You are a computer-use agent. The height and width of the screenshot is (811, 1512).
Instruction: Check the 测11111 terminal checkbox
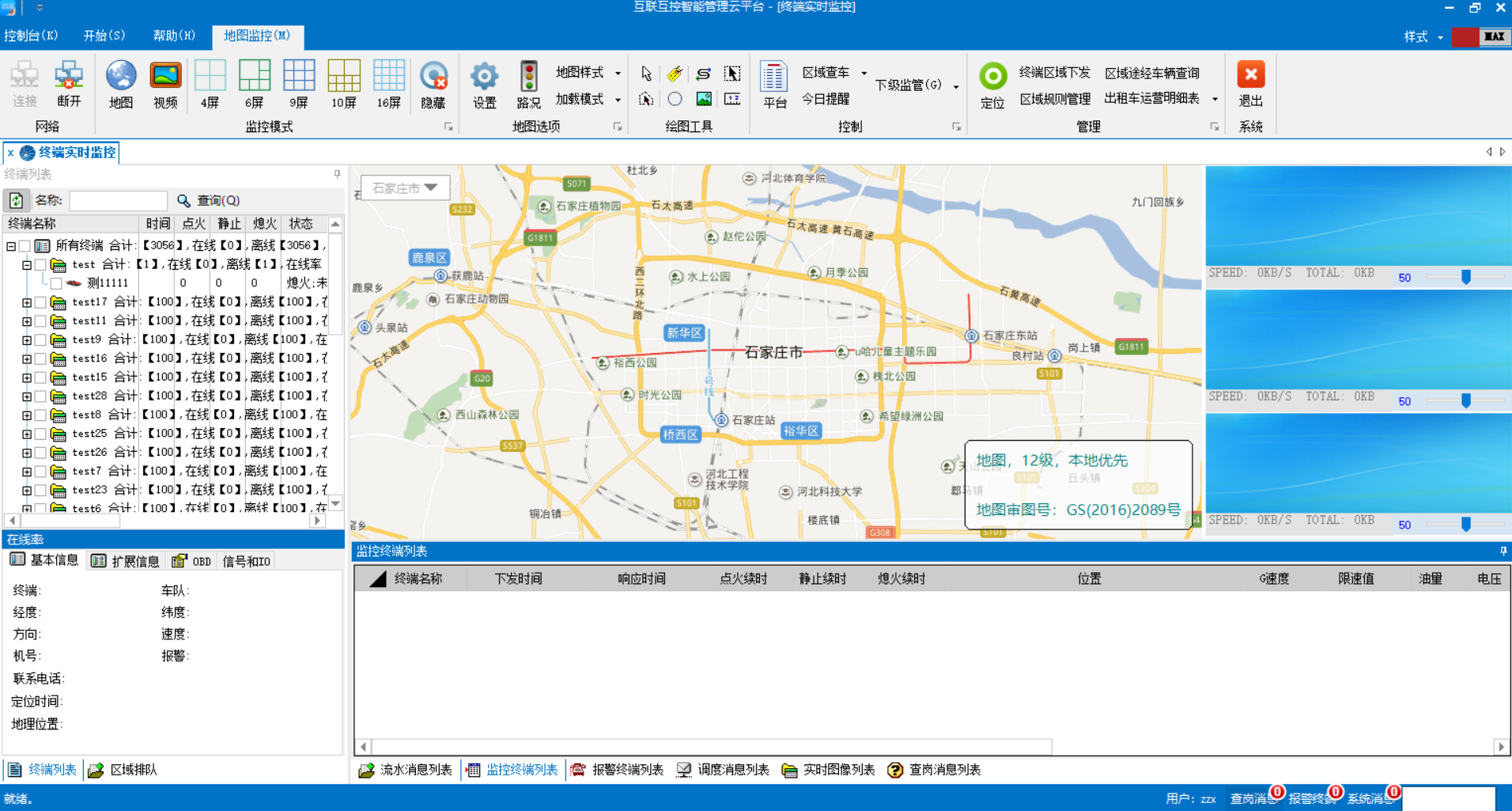(56, 283)
